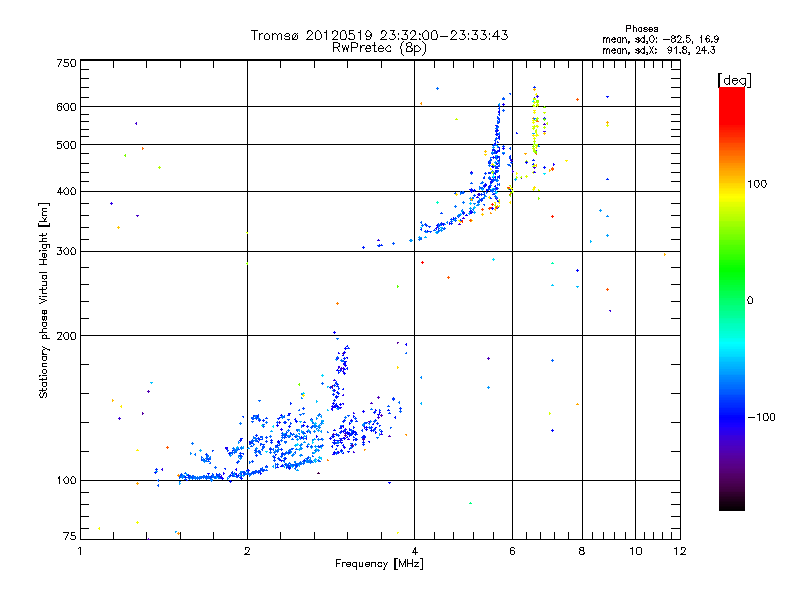This screenshot has width=800, height=600.
Task: Click the y-axis tick label "400"
Action: (66, 192)
